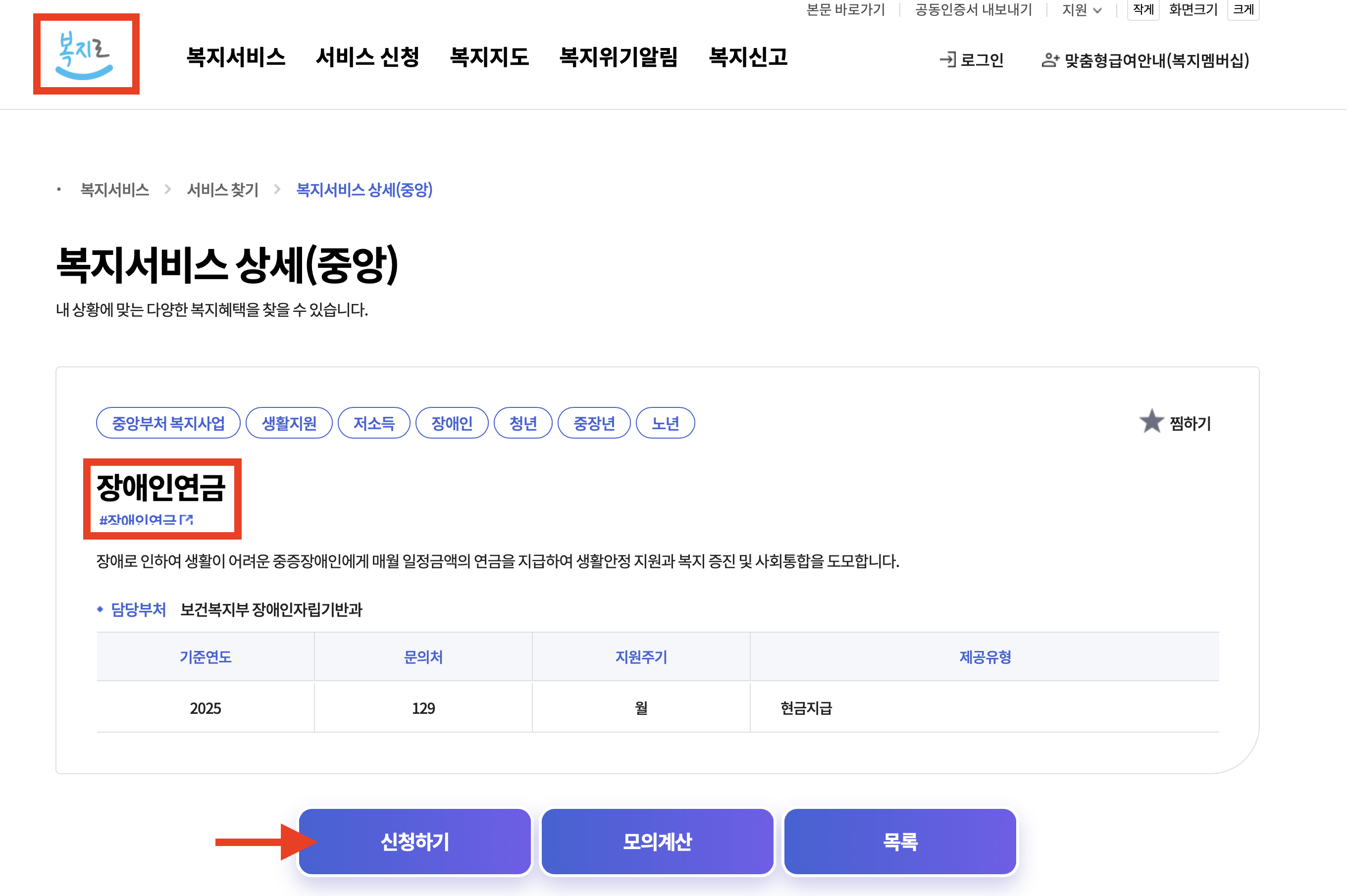This screenshot has width=1347, height=896.
Task: Open the 서비스 신청 menu
Action: pyautogui.click(x=367, y=56)
